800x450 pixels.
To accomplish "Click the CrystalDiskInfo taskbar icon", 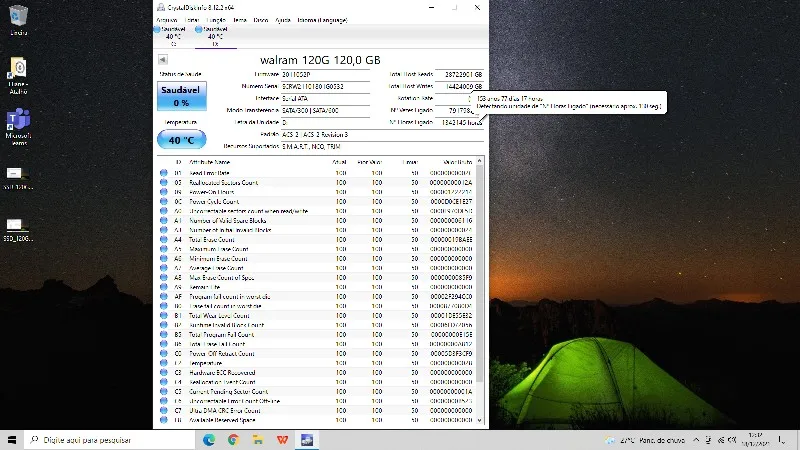I will pos(307,440).
